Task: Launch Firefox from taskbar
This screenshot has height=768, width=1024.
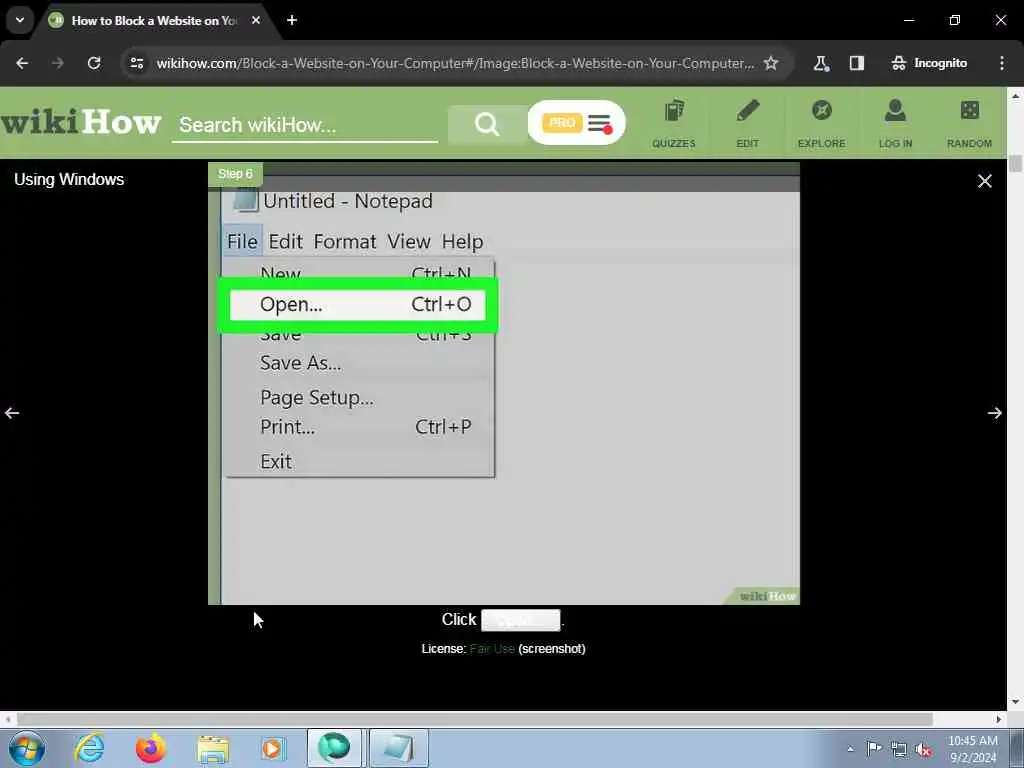Action: point(151,748)
